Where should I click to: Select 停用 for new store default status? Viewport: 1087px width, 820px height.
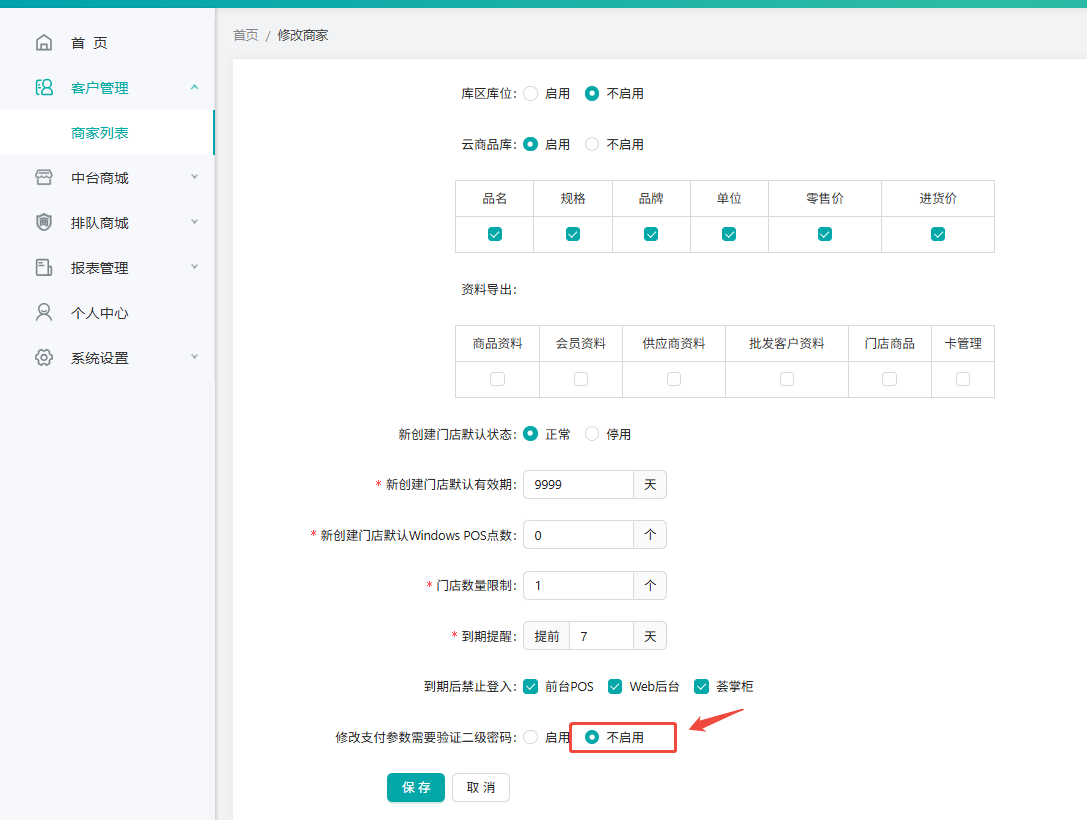point(592,434)
